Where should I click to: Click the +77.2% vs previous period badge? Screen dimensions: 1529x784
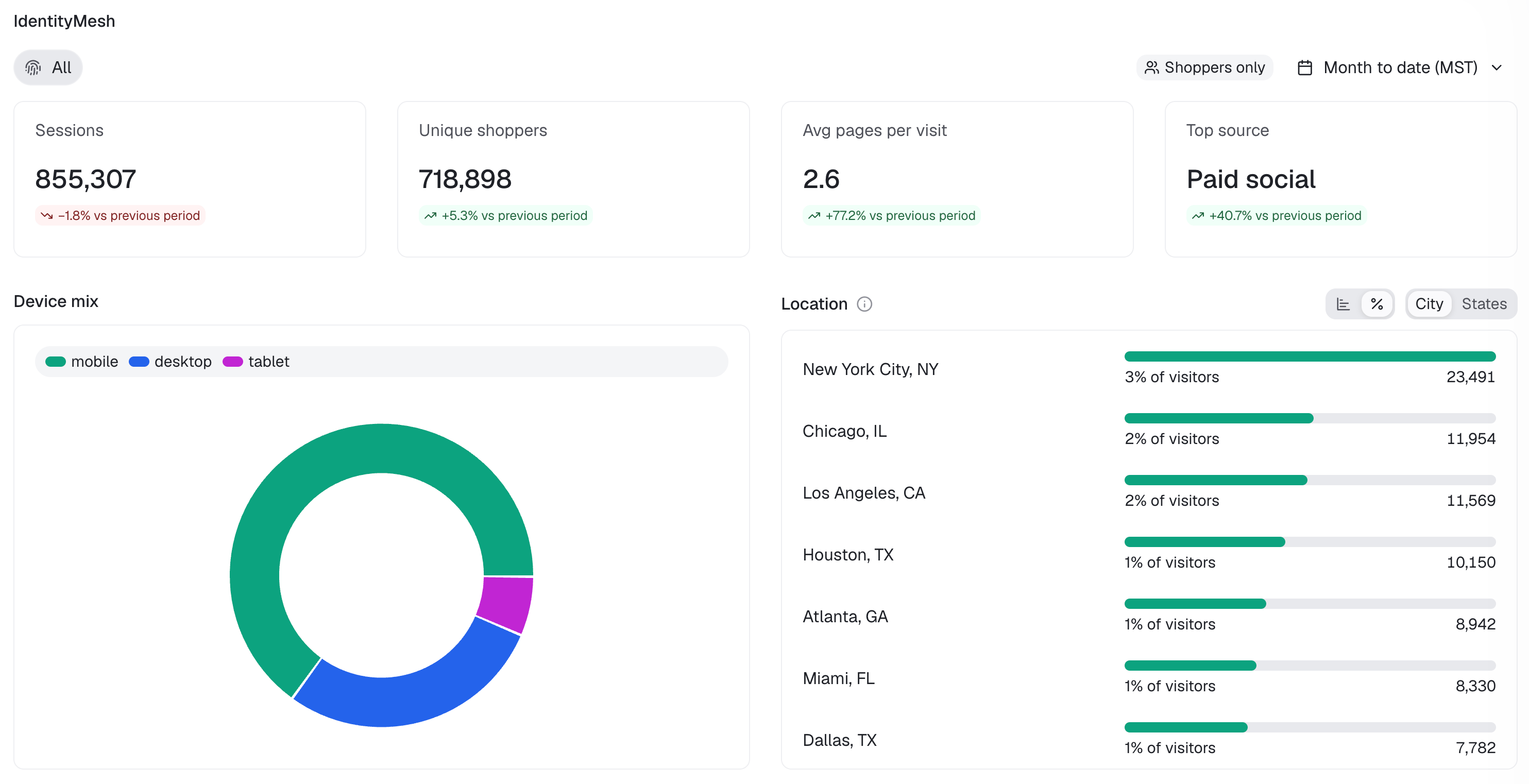coord(892,215)
